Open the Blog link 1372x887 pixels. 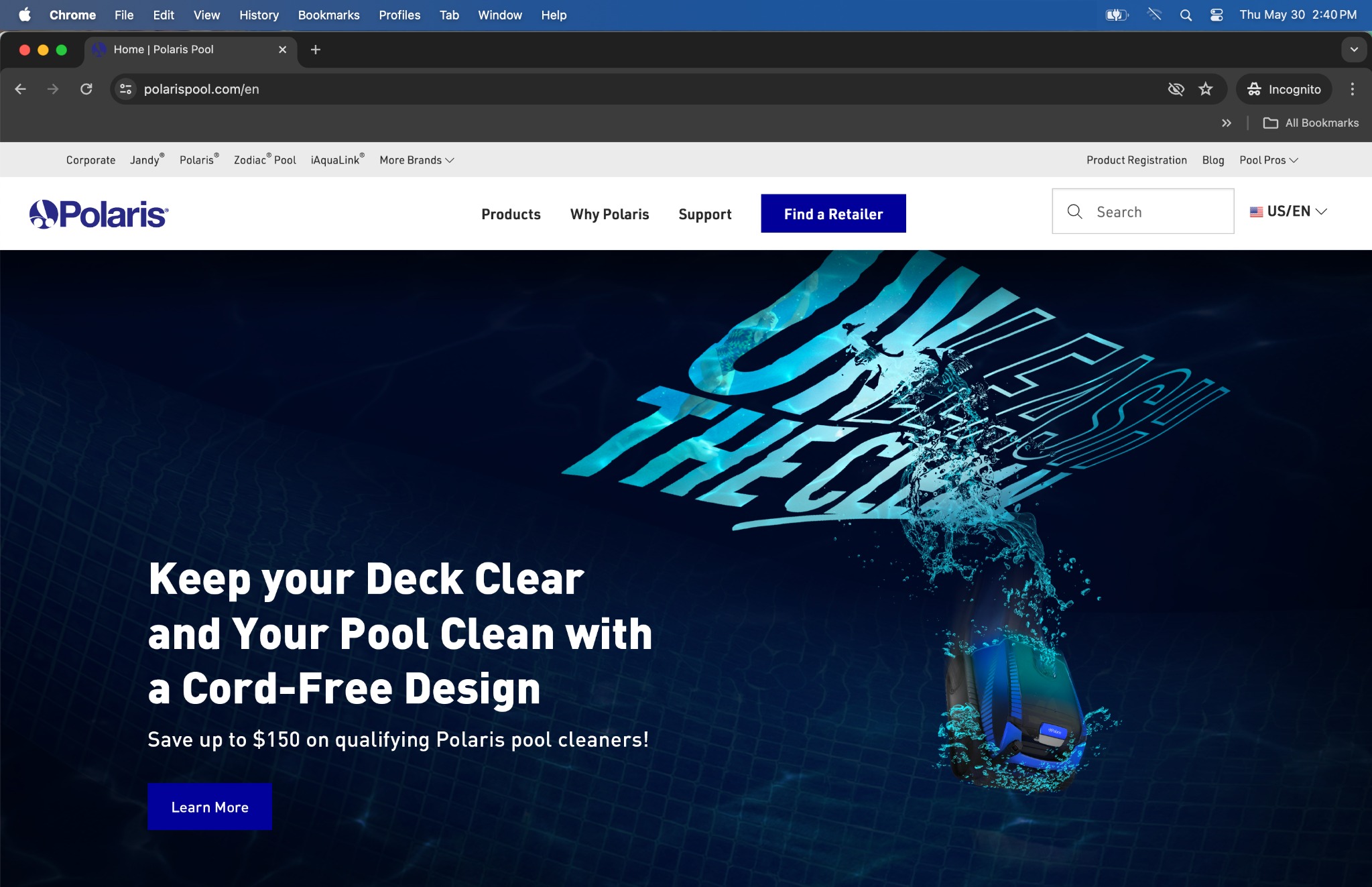click(1212, 160)
